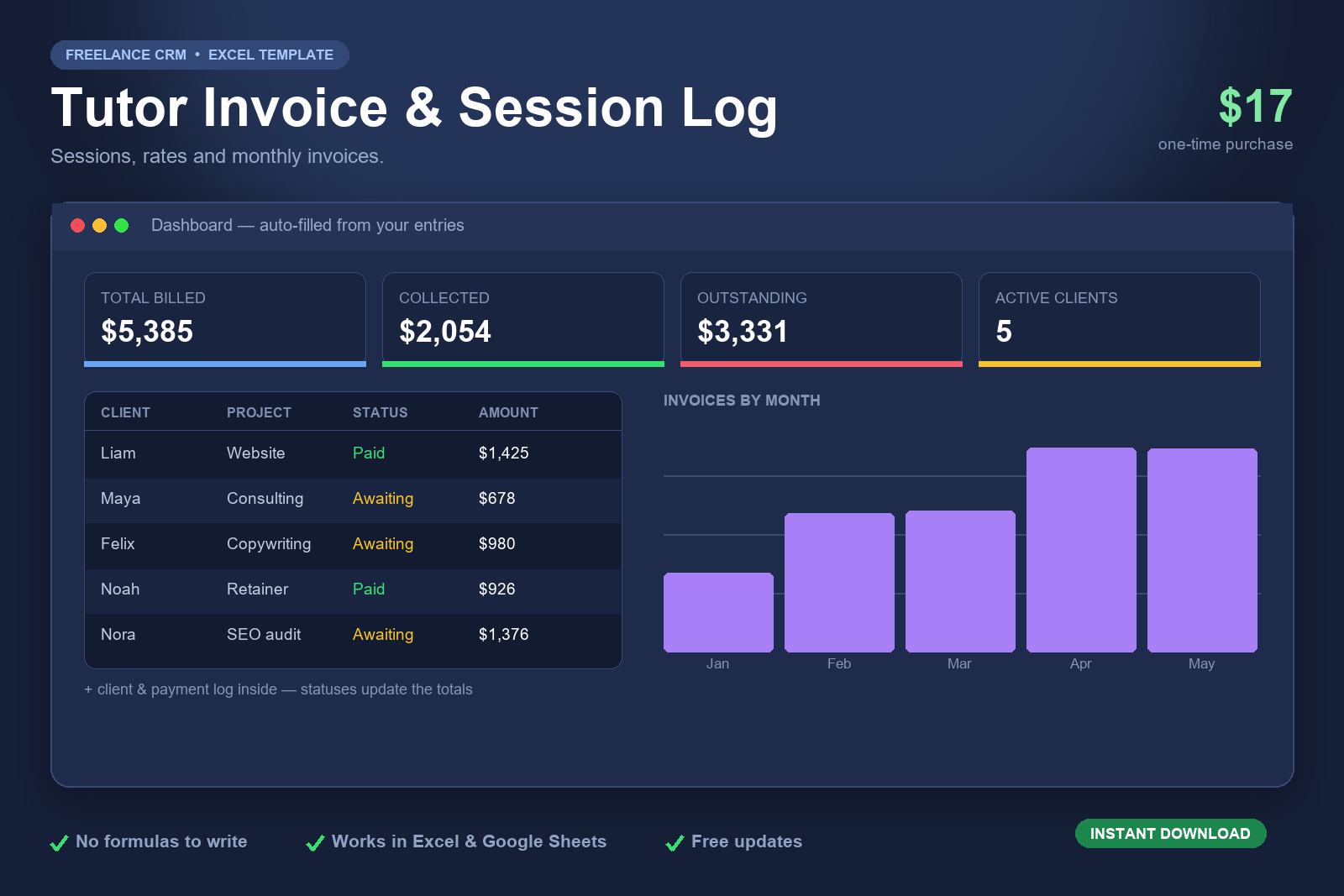1344x896 pixels.
Task: Select the Outstanding $3,331 card
Action: point(822,319)
